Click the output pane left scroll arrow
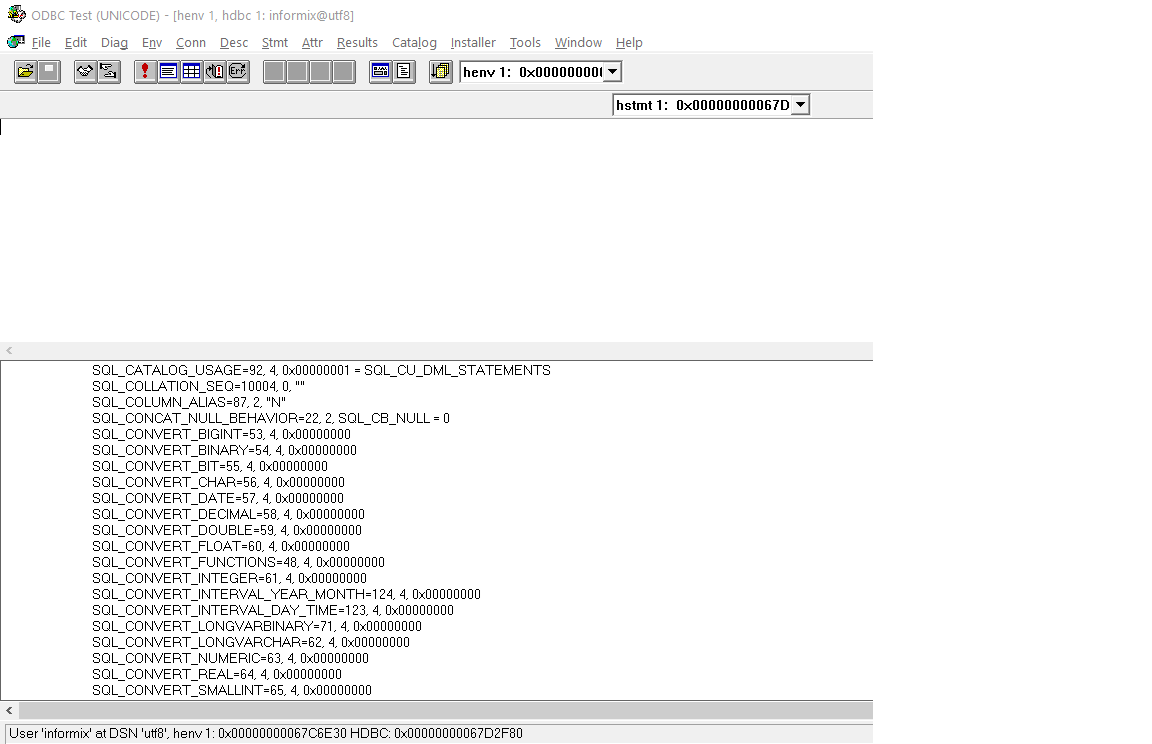The image size is (1152, 744). coord(9,710)
